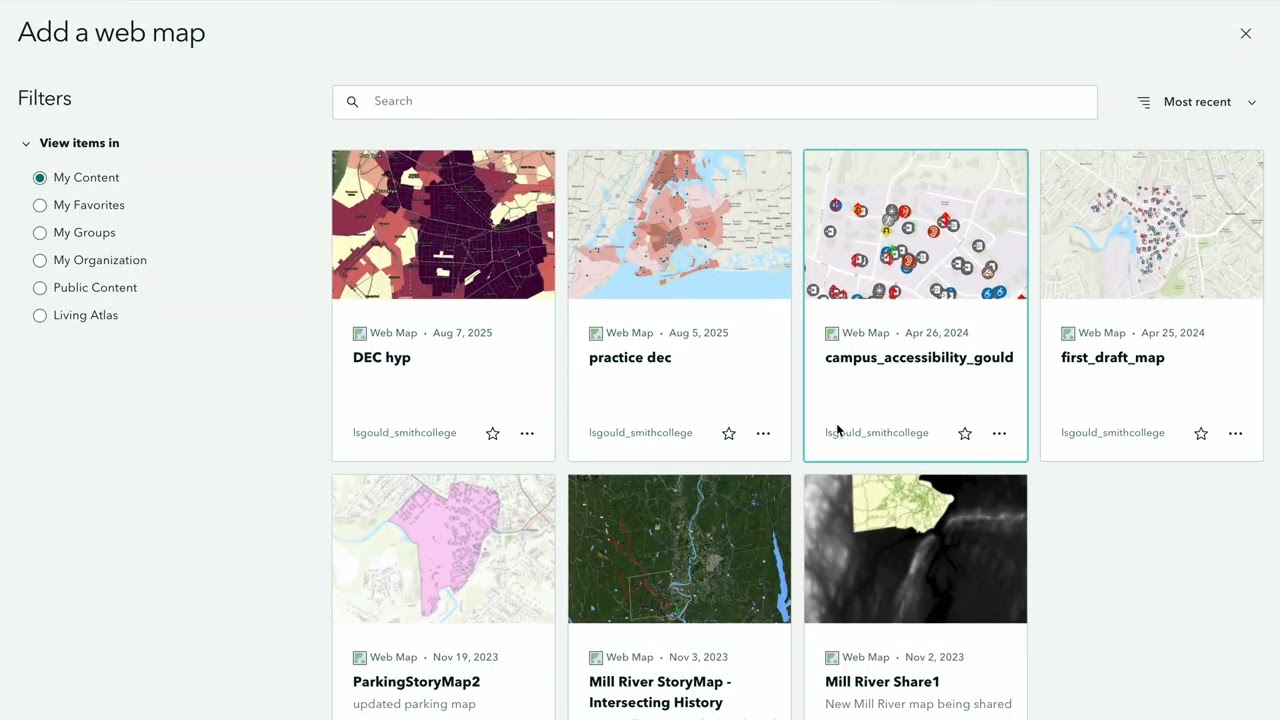Click the Apr 26, 2024 date text

click(936, 333)
